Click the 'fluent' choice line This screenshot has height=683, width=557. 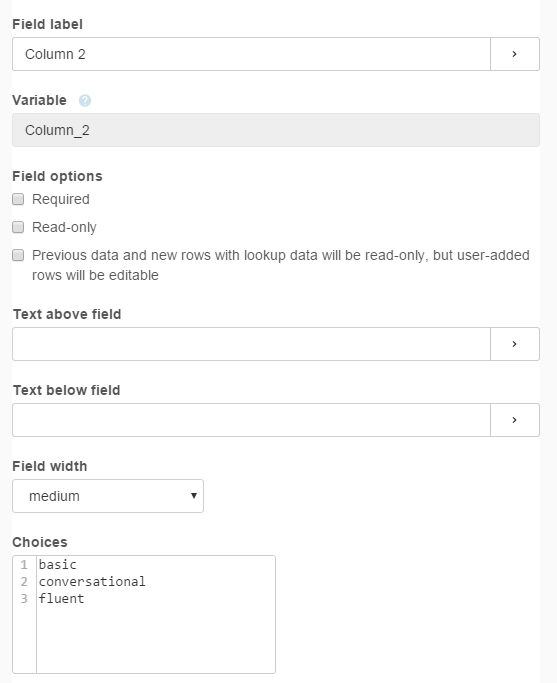point(61,599)
